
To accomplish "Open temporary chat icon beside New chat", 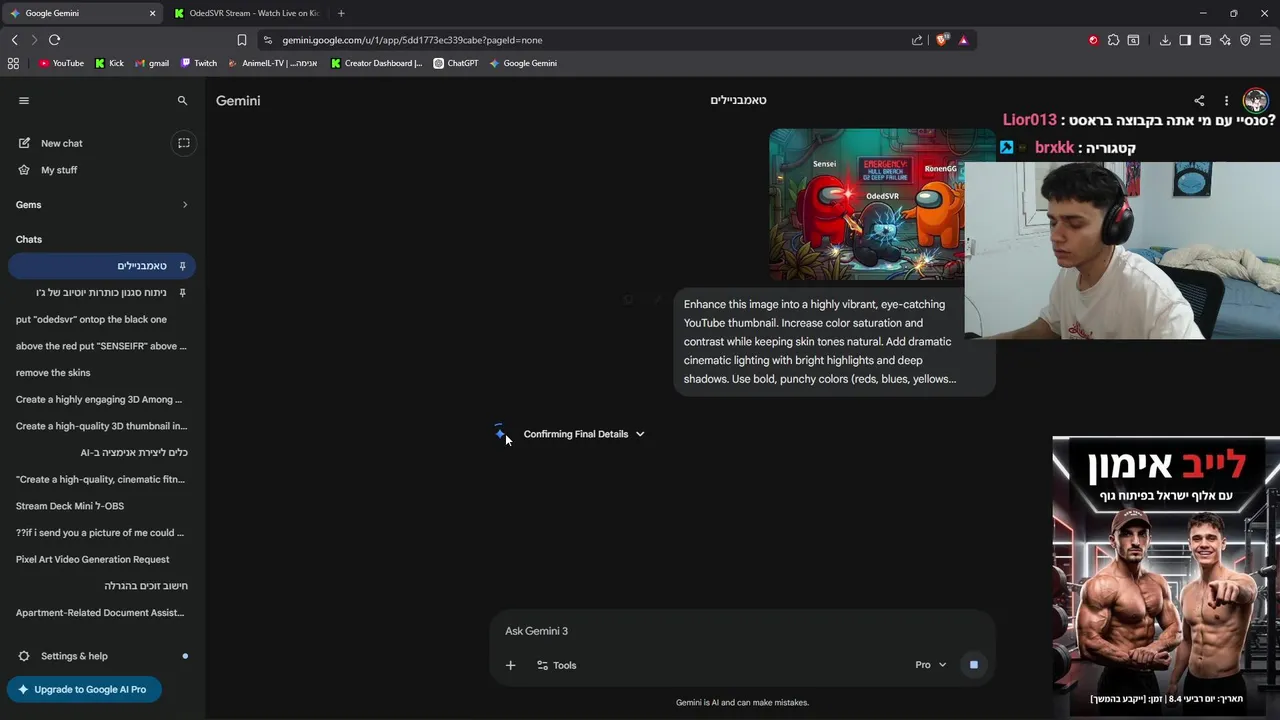I will (x=184, y=143).
